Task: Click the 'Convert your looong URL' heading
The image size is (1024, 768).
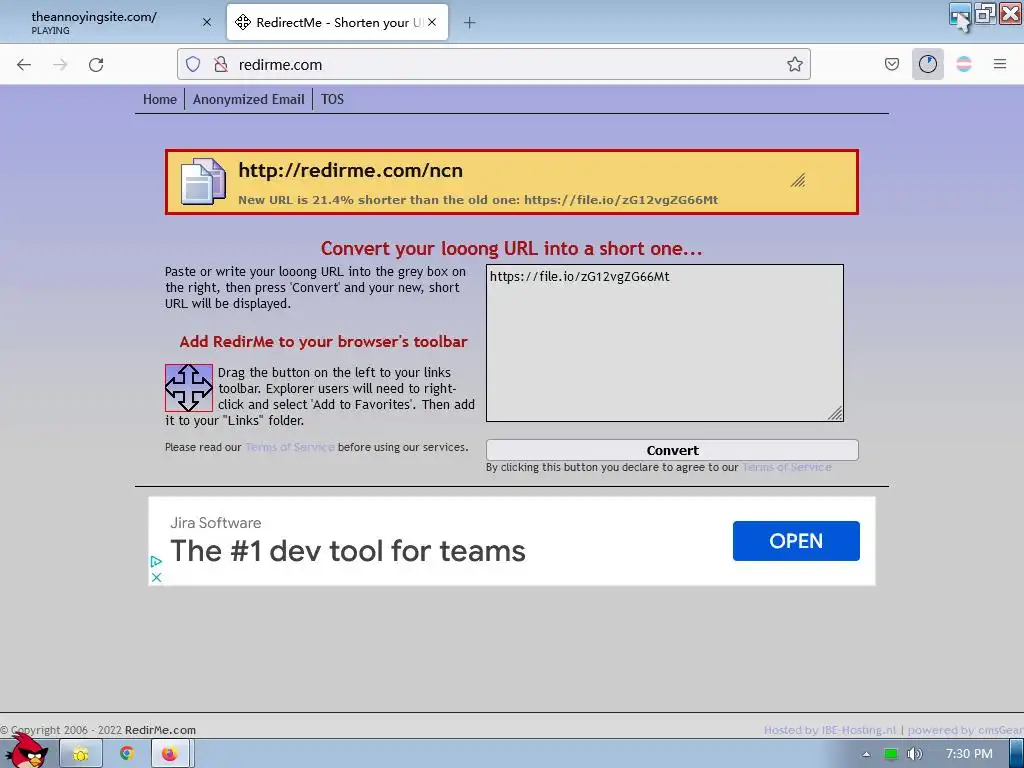Action: (x=511, y=249)
